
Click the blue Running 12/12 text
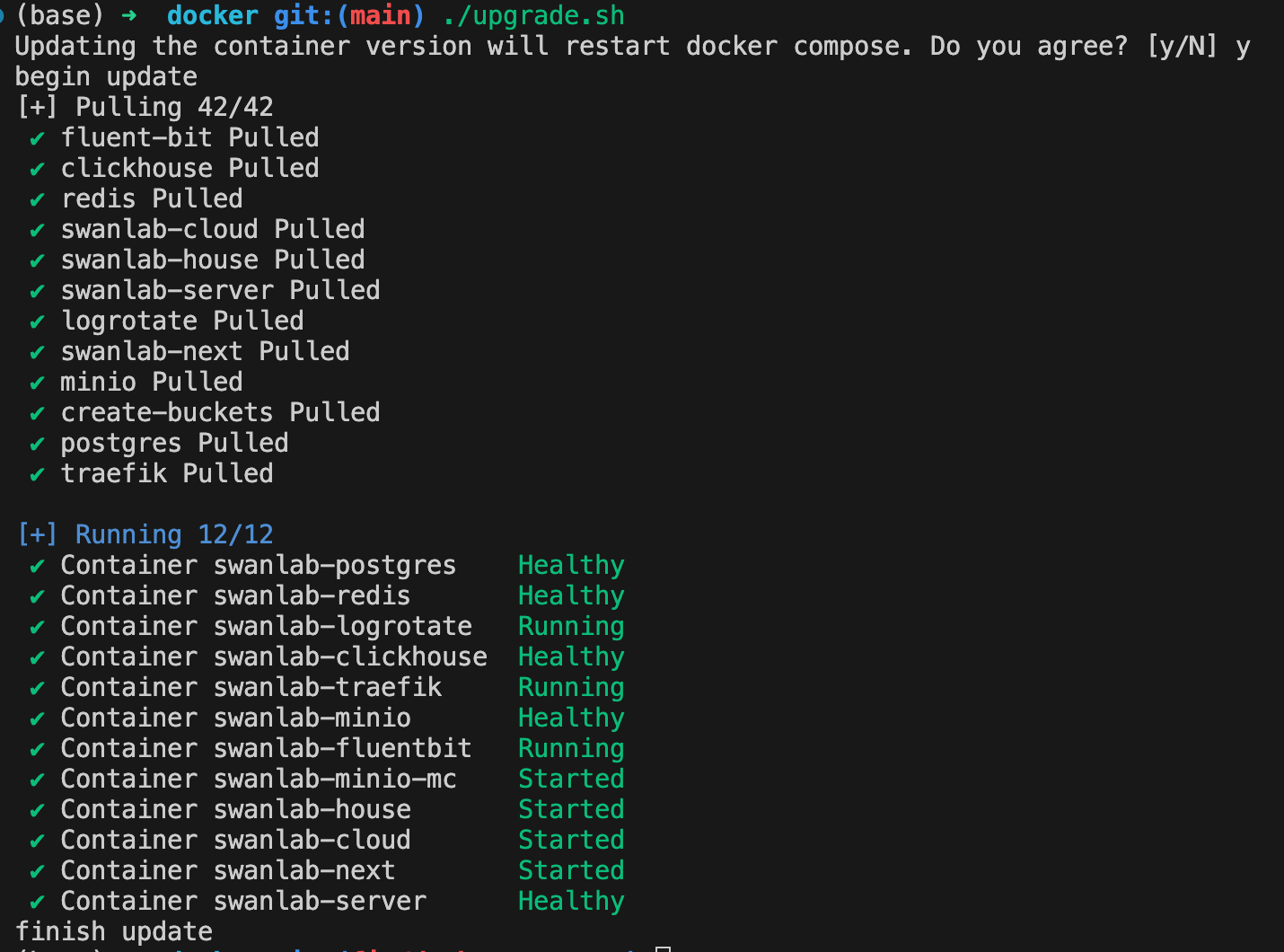pyautogui.click(x=174, y=535)
